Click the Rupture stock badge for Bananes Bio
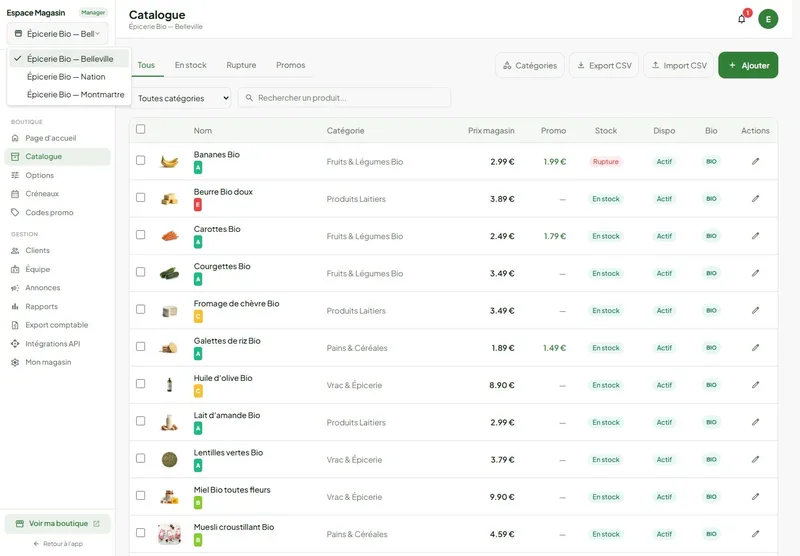This screenshot has height=556, width=800. pyautogui.click(x=606, y=162)
